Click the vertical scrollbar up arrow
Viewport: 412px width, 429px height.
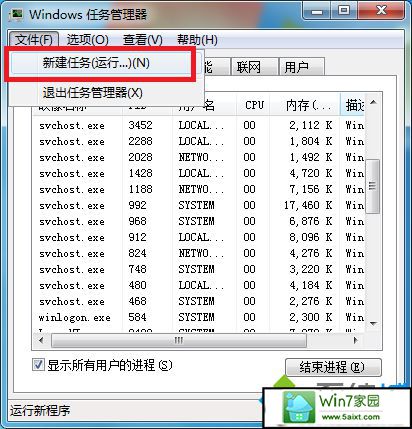pyautogui.click(x=373, y=102)
